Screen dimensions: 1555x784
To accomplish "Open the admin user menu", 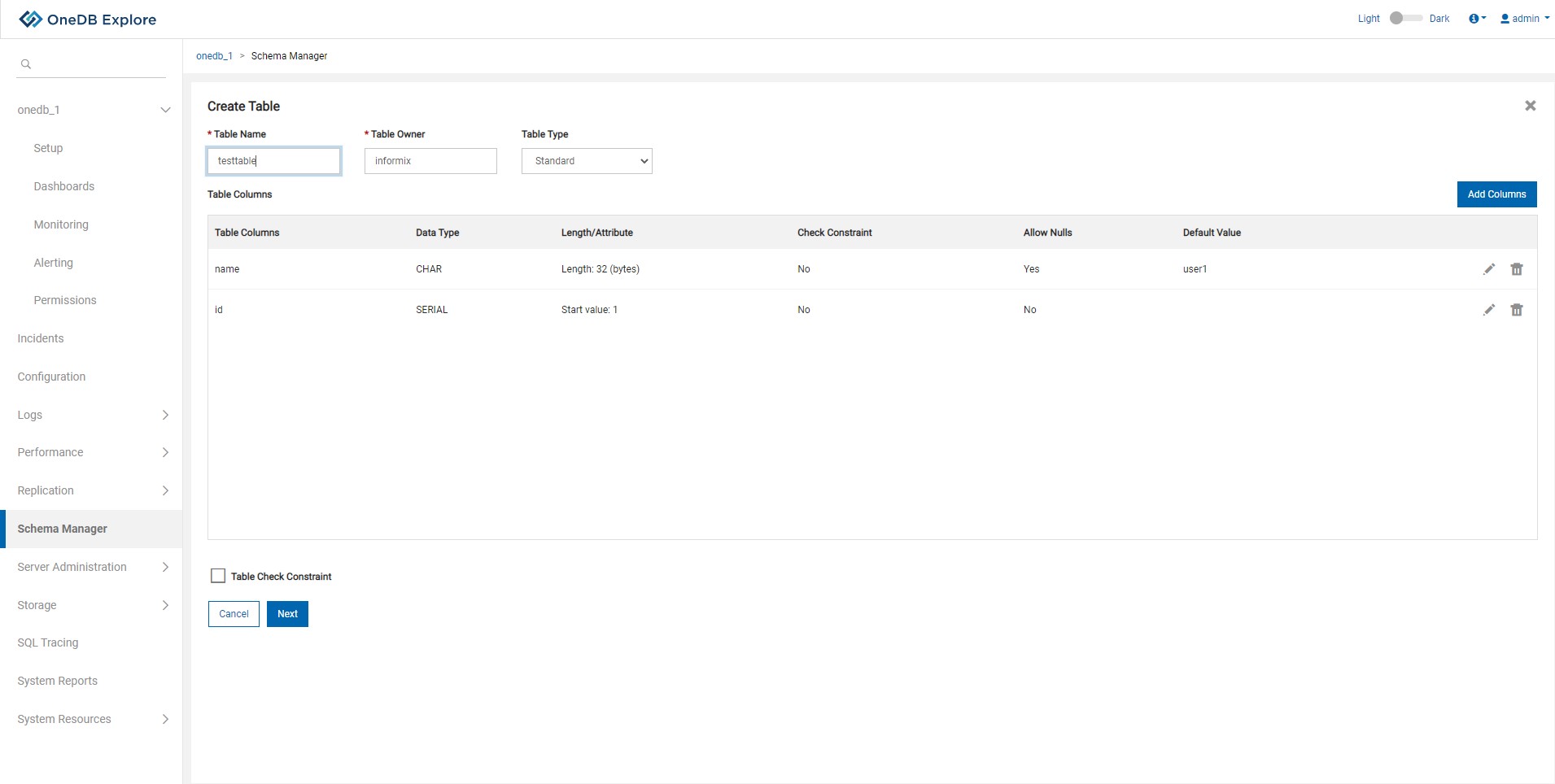I will 1525,19.
